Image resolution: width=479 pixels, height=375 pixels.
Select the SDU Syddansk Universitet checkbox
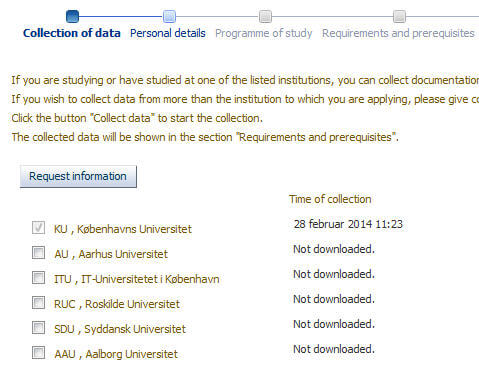point(38,328)
